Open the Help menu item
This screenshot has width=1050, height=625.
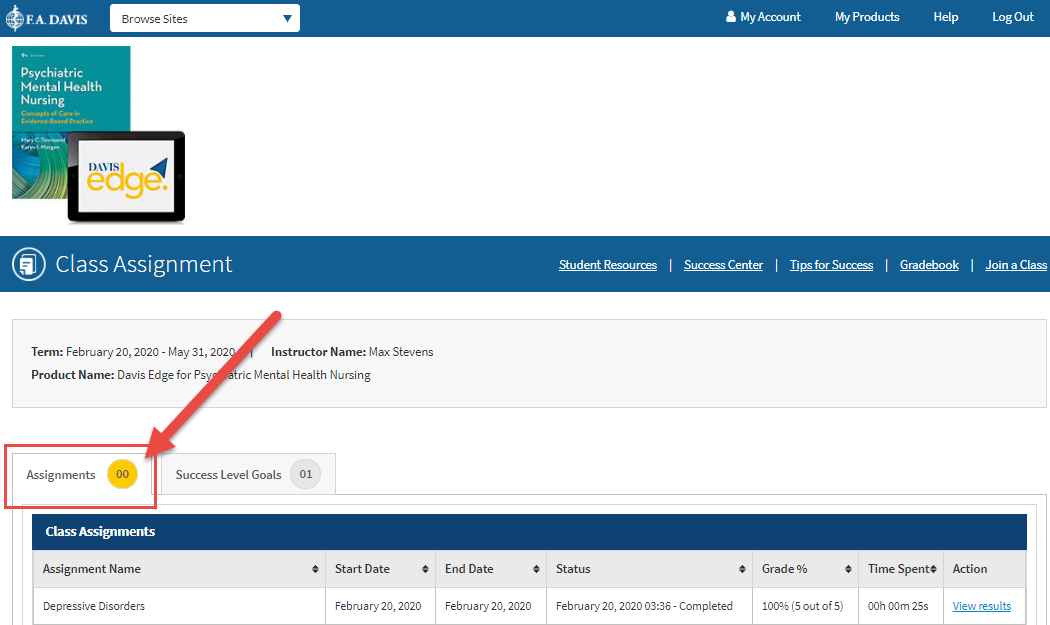(x=946, y=17)
